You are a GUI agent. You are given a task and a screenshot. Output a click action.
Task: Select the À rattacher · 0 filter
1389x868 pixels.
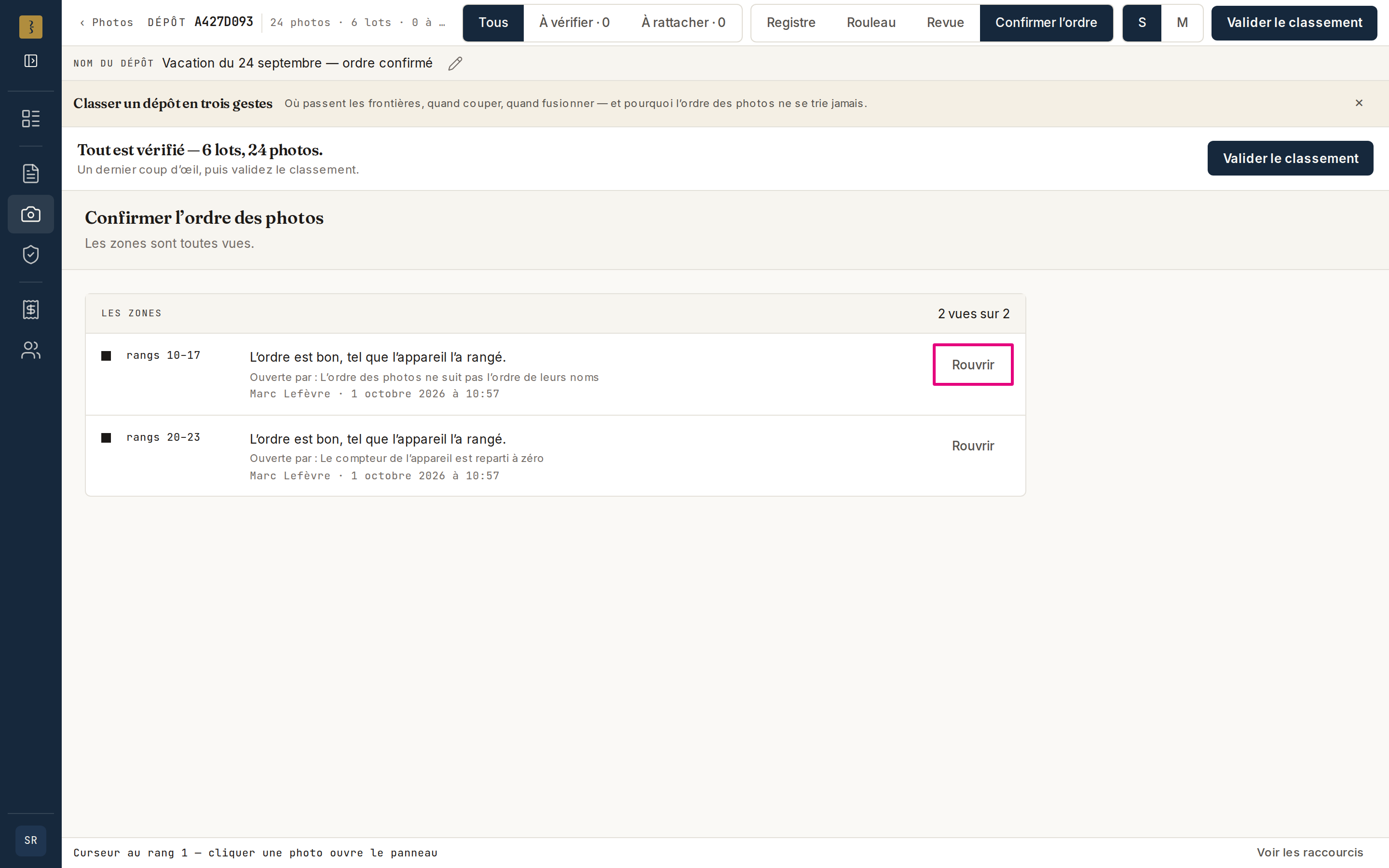pyautogui.click(x=683, y=22)
